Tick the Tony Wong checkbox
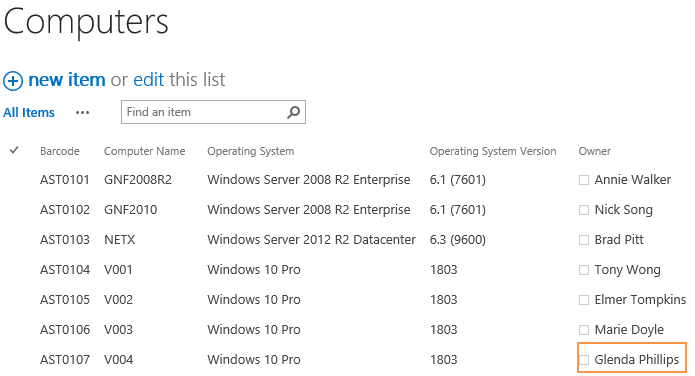 tap(584, 270)
